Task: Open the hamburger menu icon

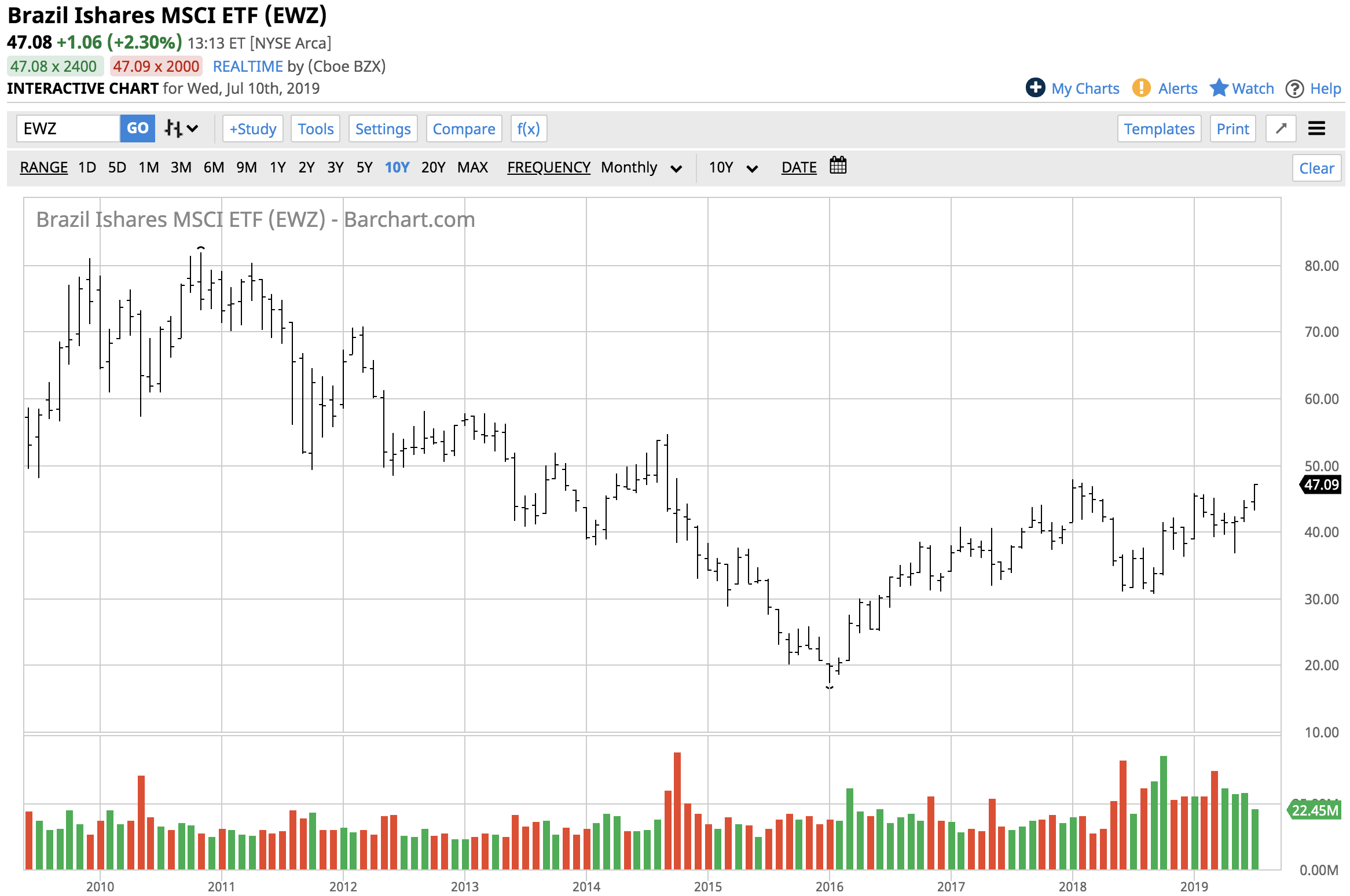Action: point(1317,128)
